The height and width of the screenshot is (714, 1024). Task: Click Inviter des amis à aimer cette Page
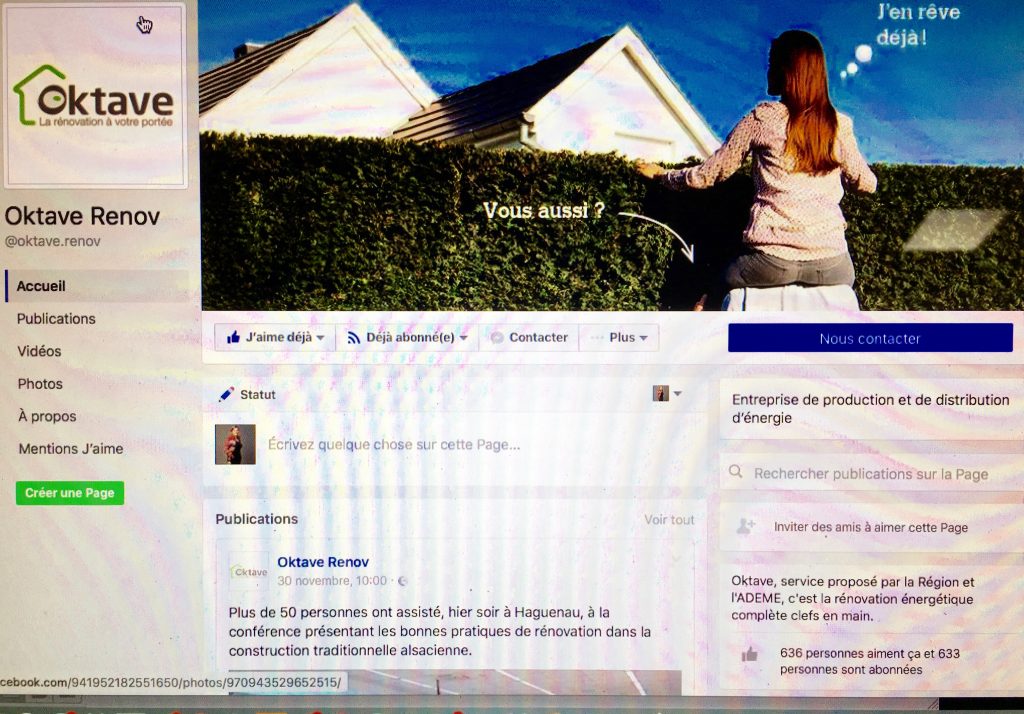click(x=871, y=527)
